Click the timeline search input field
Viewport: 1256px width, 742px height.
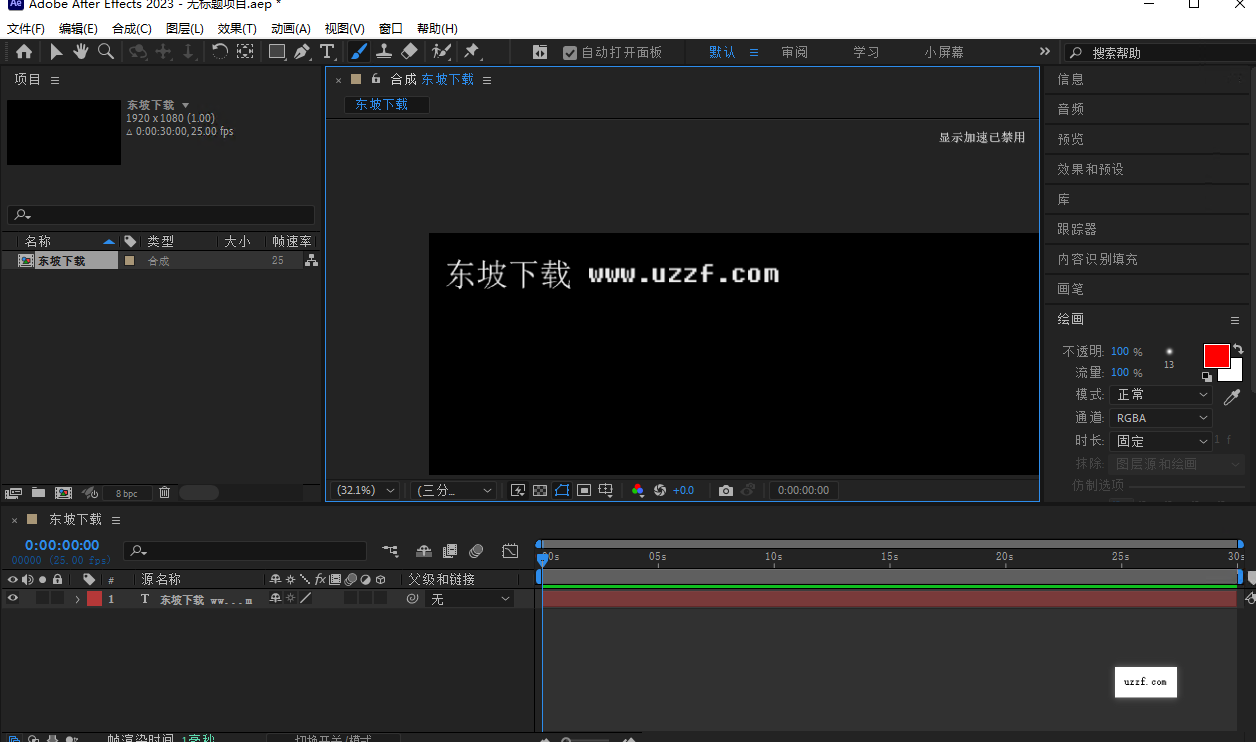pos(245,551)
